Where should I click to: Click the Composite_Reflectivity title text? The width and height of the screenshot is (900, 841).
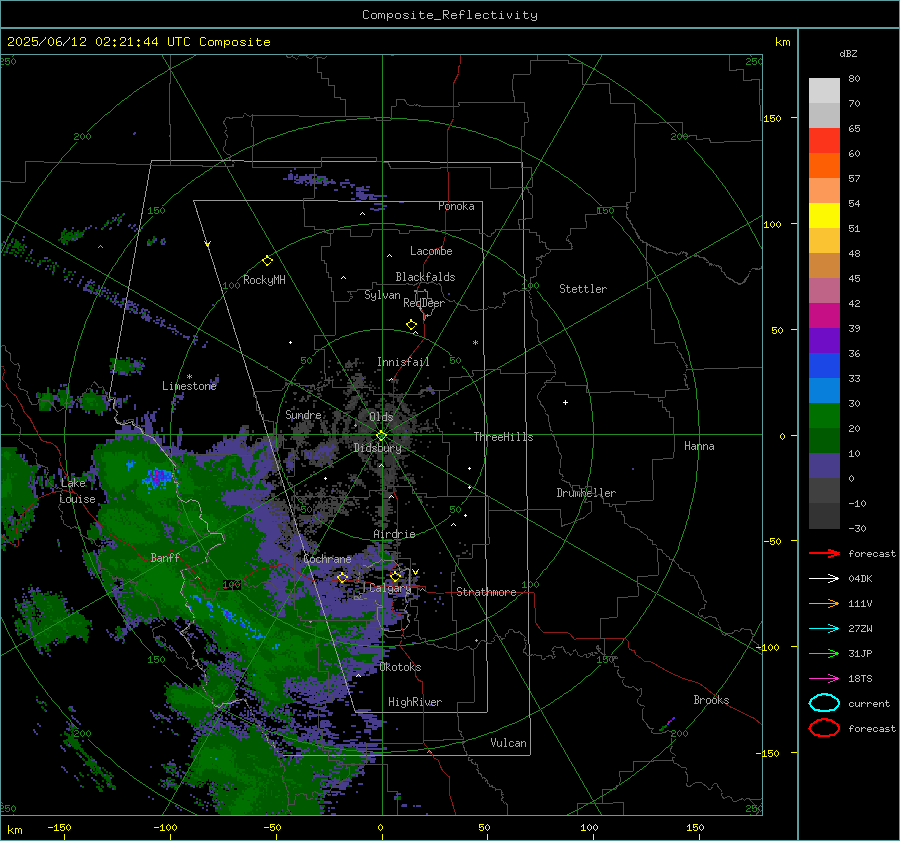click(x=450, y=15)
